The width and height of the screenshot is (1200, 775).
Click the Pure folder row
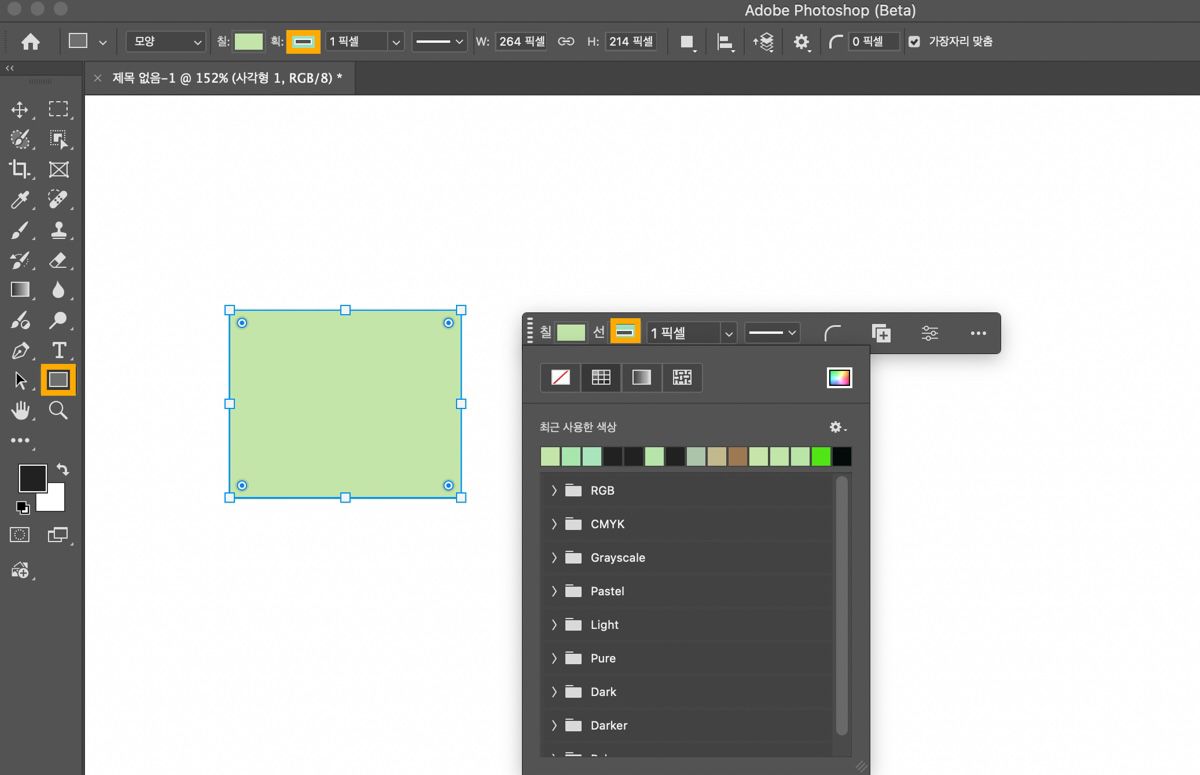coord(686,658)
